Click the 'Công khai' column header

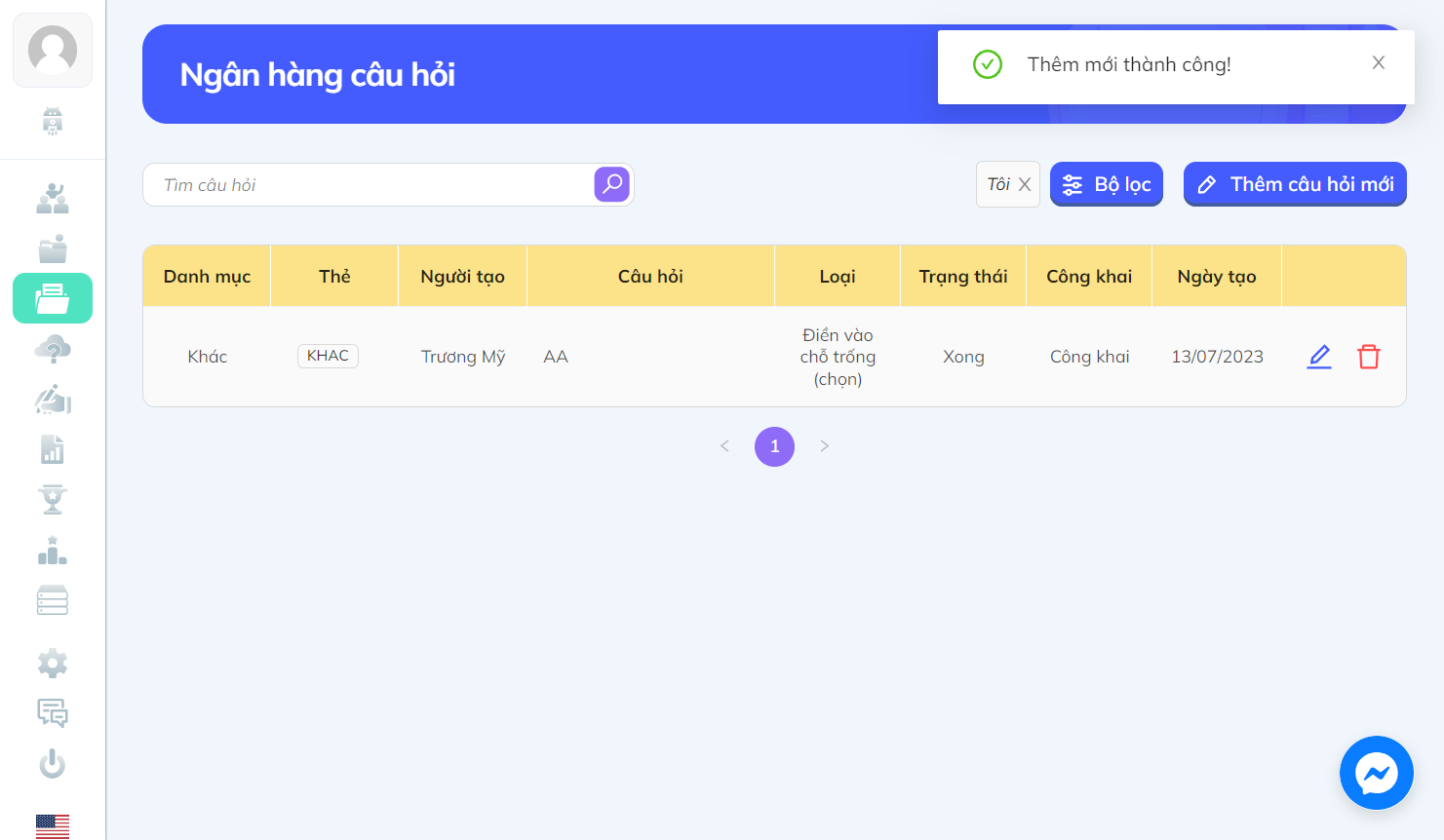pyautogui.click(x=1089, y=277)
